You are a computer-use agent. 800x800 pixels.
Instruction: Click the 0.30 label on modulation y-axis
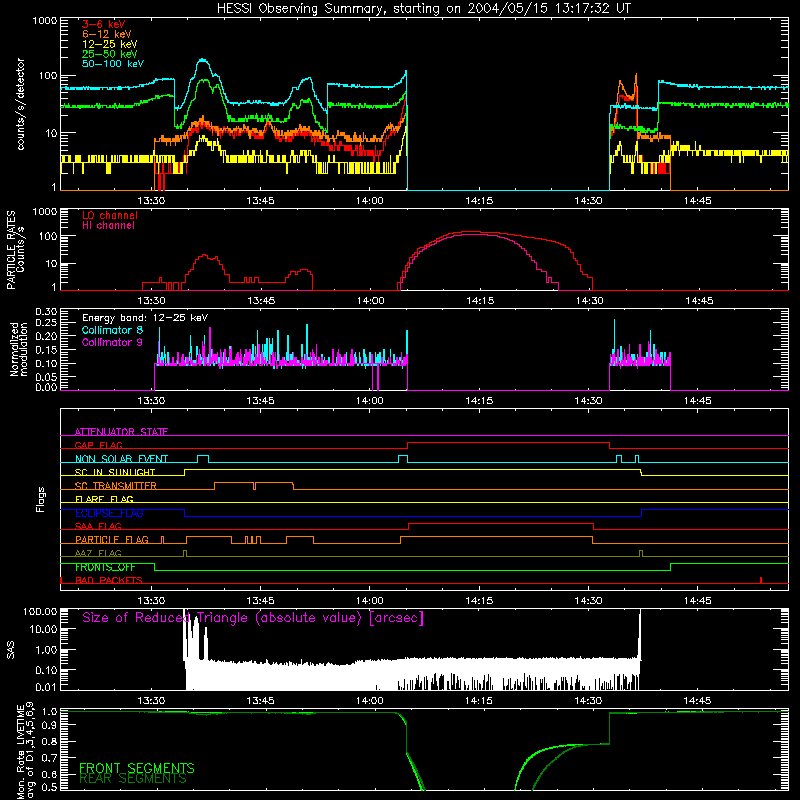coord(46,312)
